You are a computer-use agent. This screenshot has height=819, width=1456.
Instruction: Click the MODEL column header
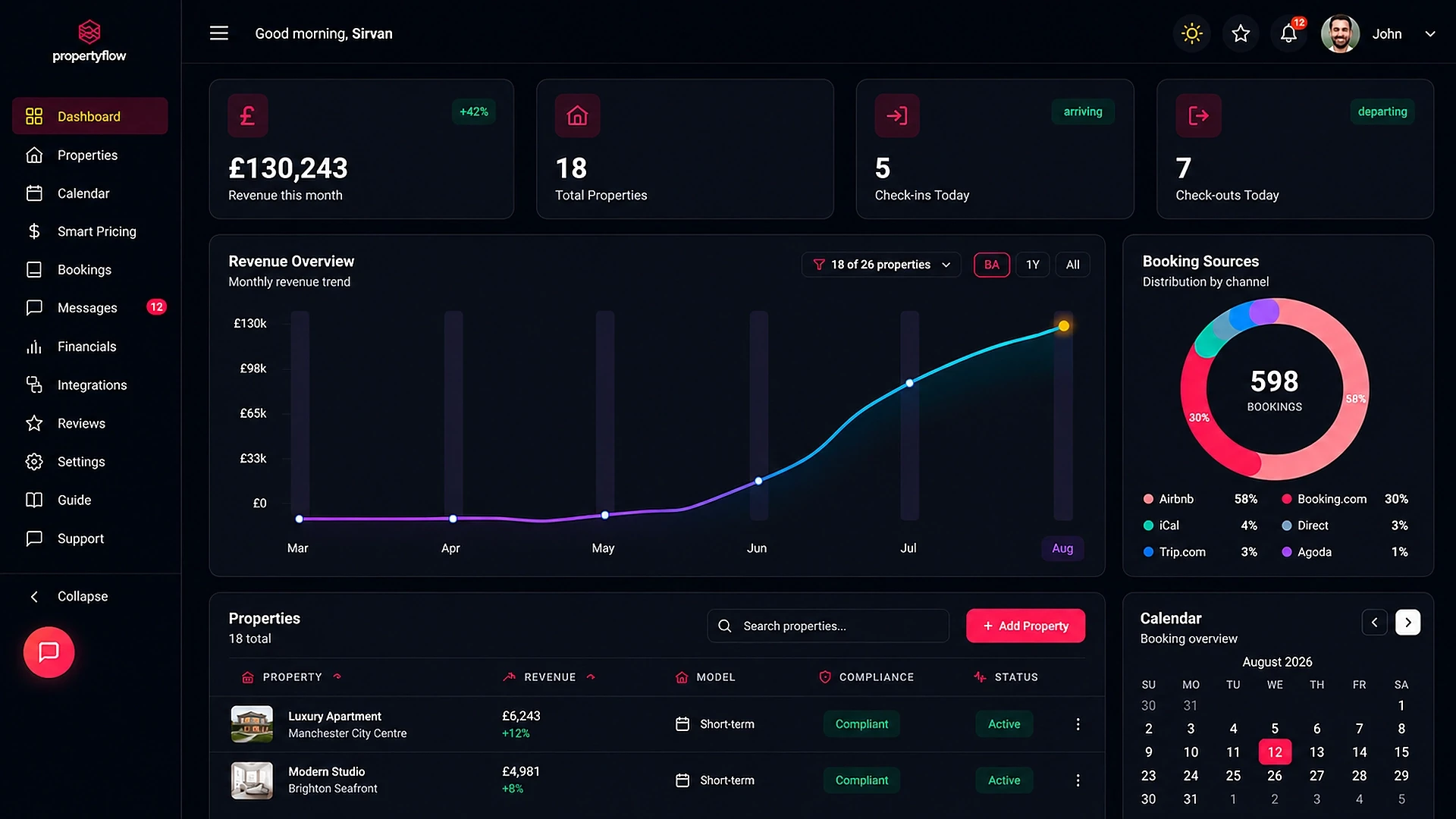point(705,677)
